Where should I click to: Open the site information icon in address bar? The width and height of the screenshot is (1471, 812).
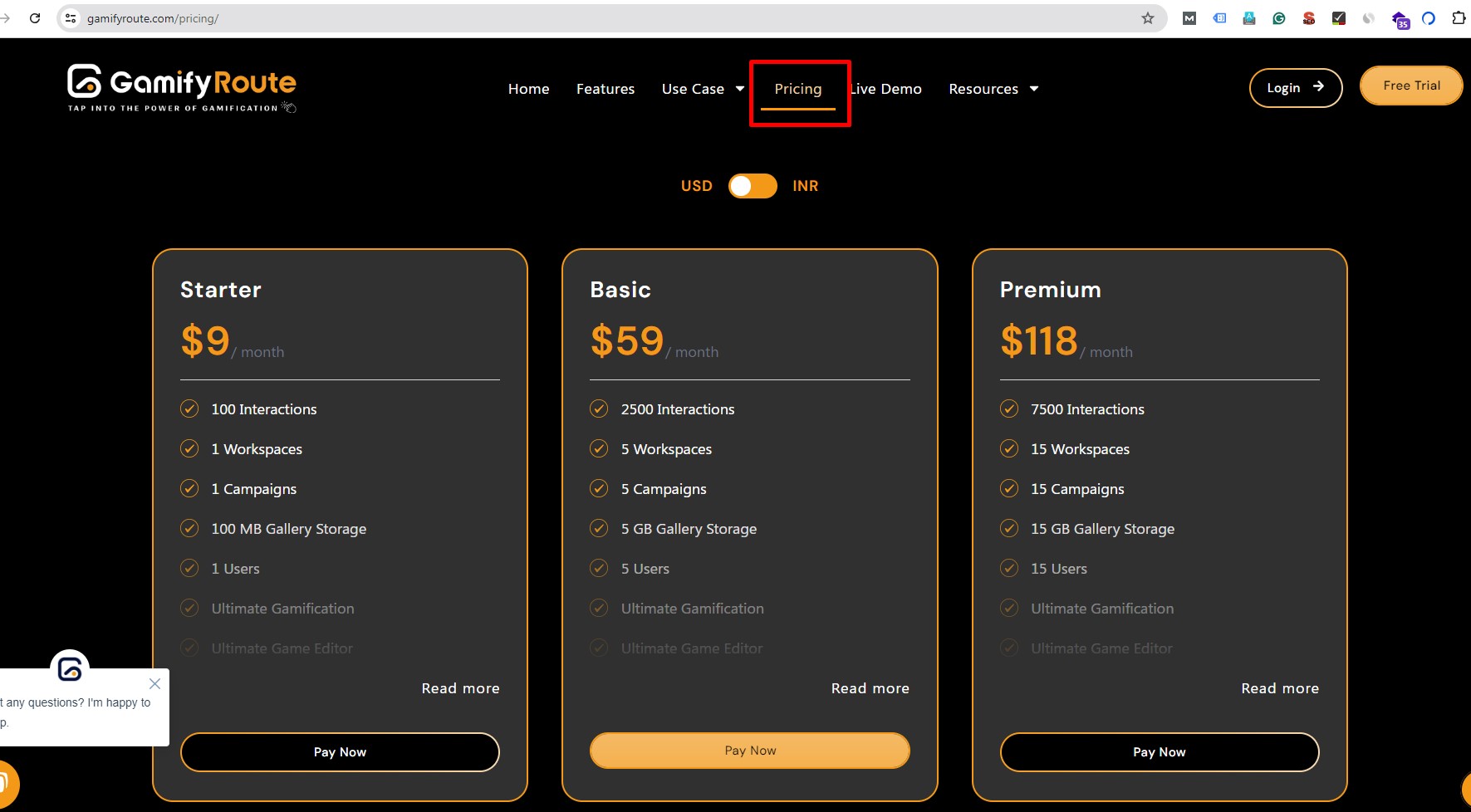[x=70, y=17]
